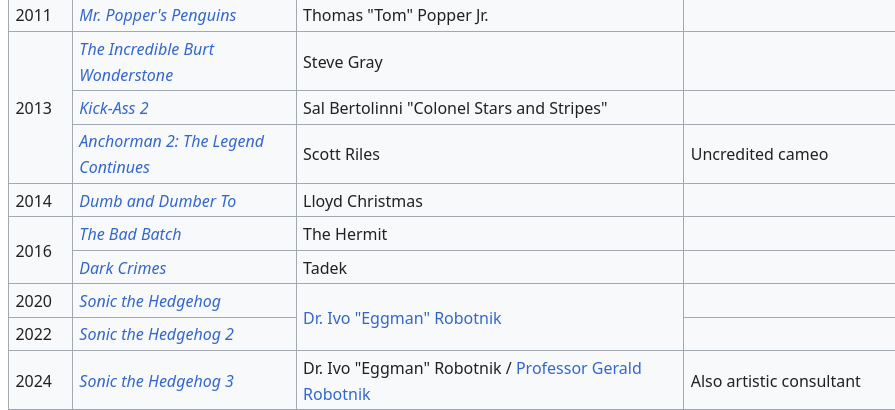Click the Scott Riles role cell
Screen dimensions: 895x410
(x=490, y=154)
